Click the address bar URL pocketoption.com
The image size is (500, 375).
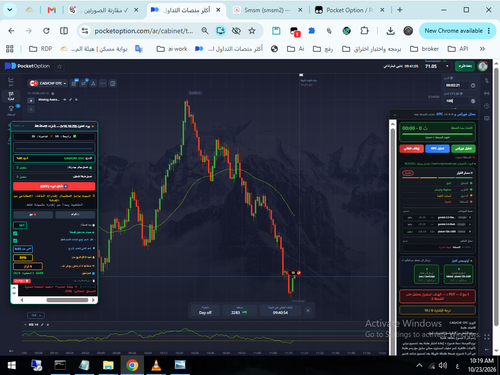coord(144,31)
